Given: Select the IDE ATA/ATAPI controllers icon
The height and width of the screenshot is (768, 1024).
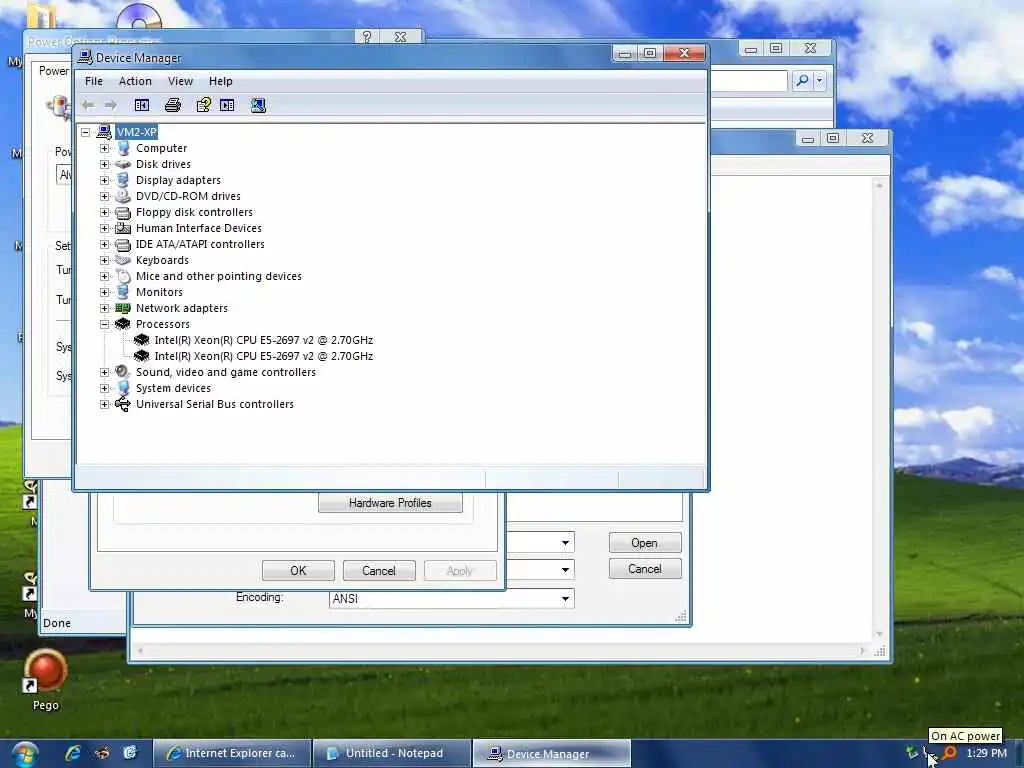Looking at the screenshot, I should pyautogui.click(x=123, y=244).
